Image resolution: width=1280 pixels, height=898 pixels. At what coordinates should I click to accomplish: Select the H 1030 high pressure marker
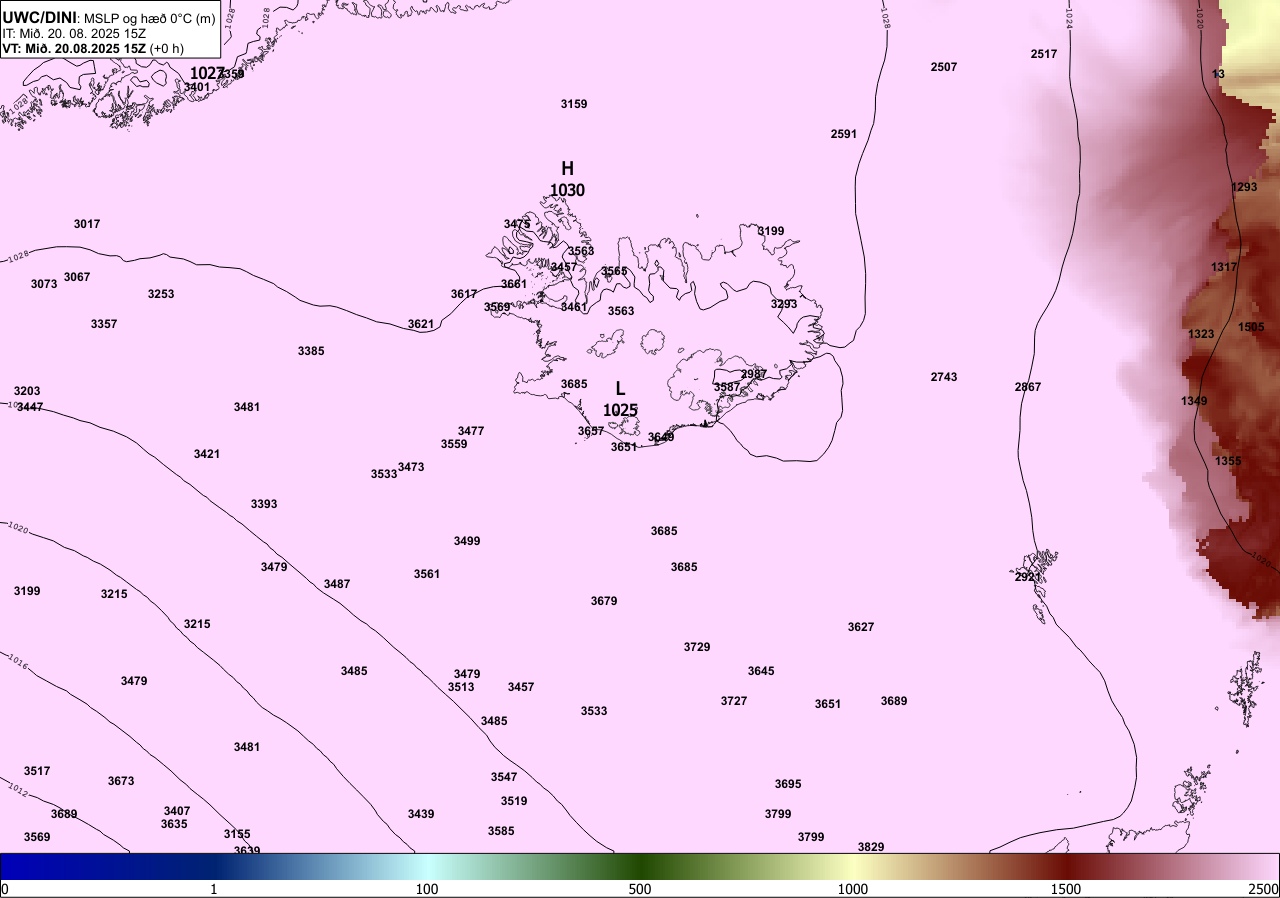point(567,179)
